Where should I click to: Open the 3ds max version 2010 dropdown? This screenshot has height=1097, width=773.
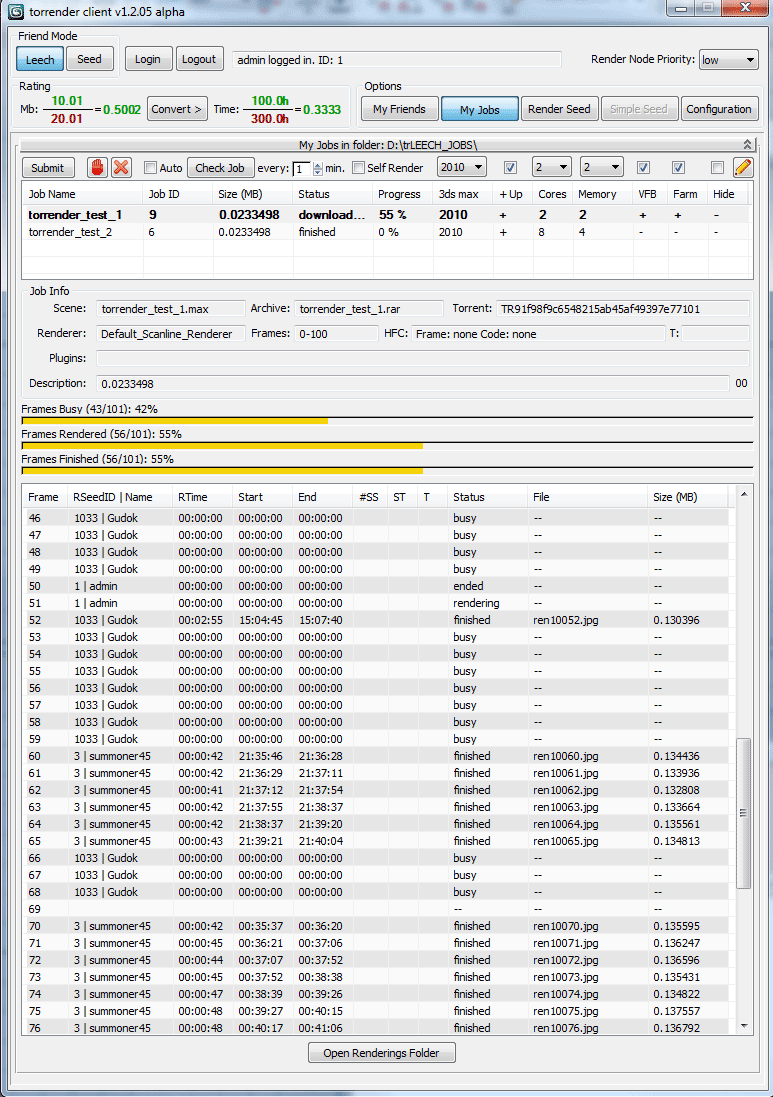pyautogui.click(x=462, y=167)
